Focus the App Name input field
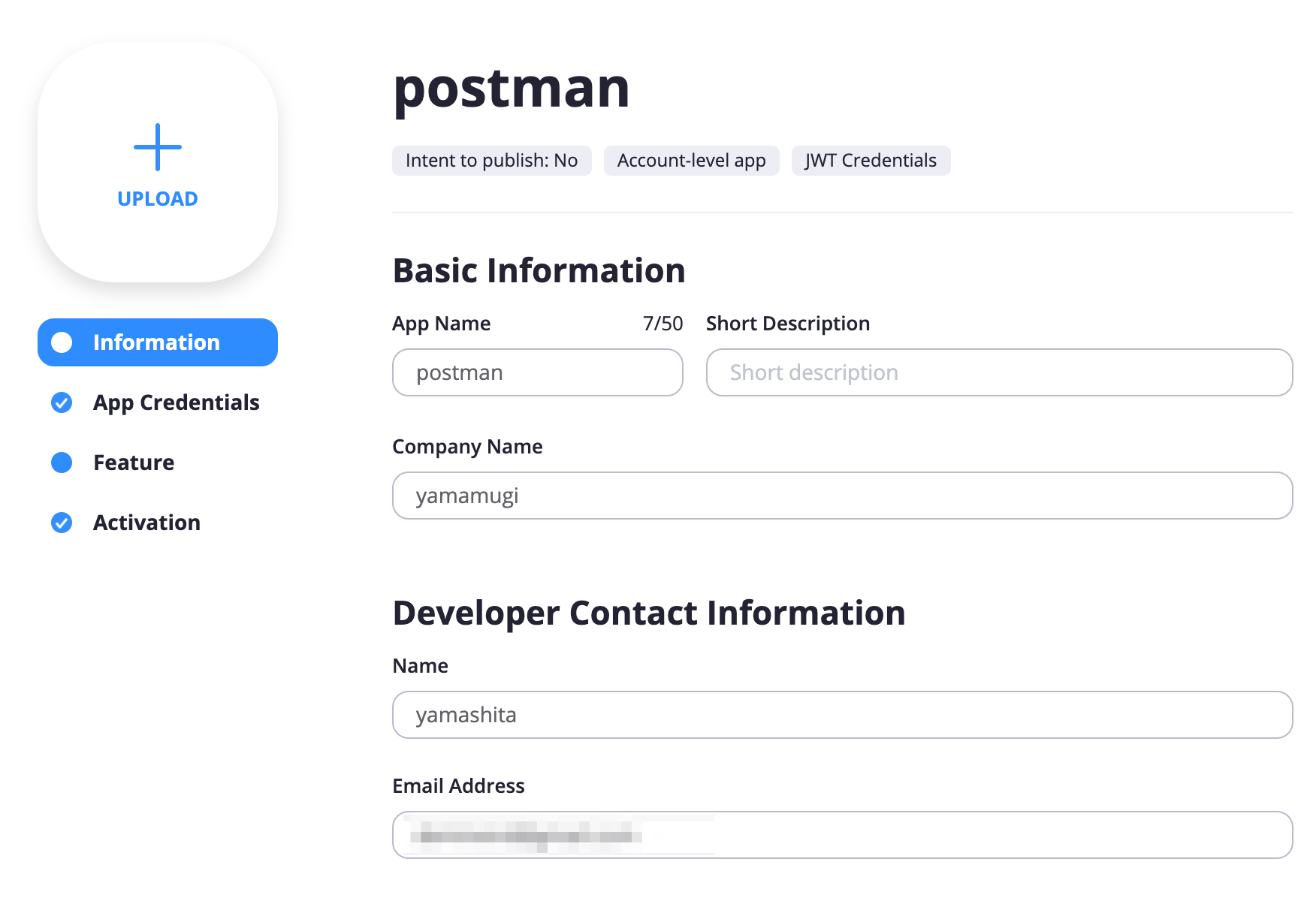1316x916 pixels. coord(538,372)
